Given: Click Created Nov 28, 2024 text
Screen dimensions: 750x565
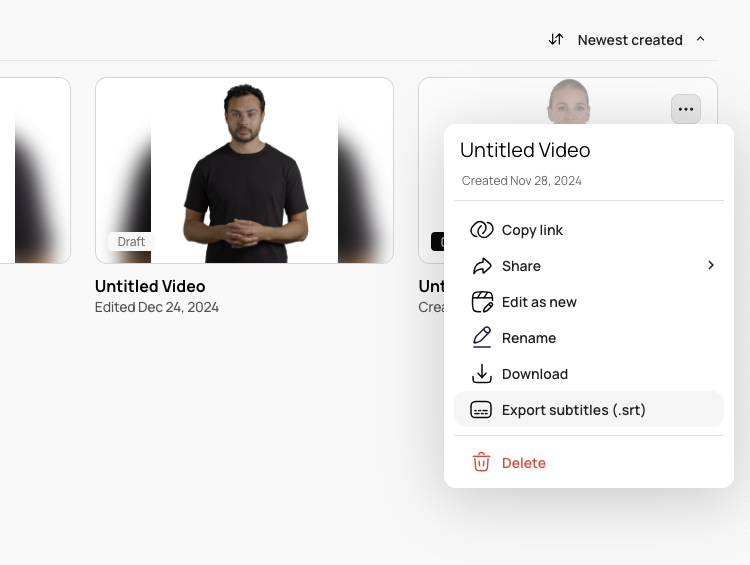Looking at the screenshot, I should click(521, 181).
